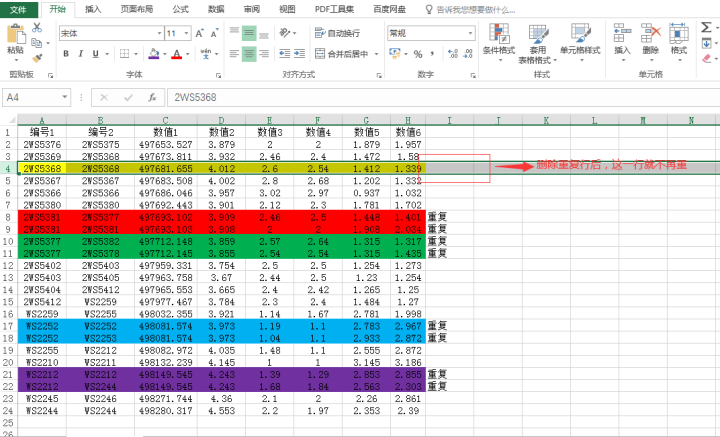Image resolution: width=720 pixels, height=437 pixels.
Task: Select column header C
Action: coord(165,120)
